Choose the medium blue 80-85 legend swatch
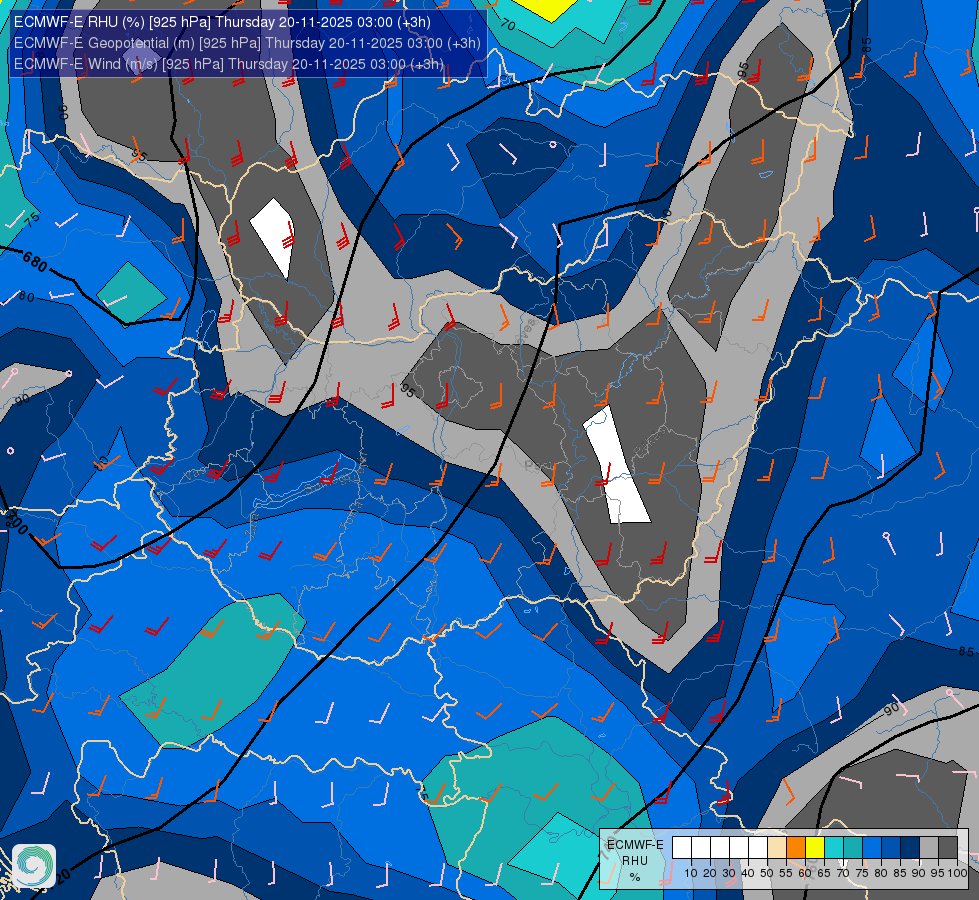Viewport: 979px width, 900px height. [891, 848]
